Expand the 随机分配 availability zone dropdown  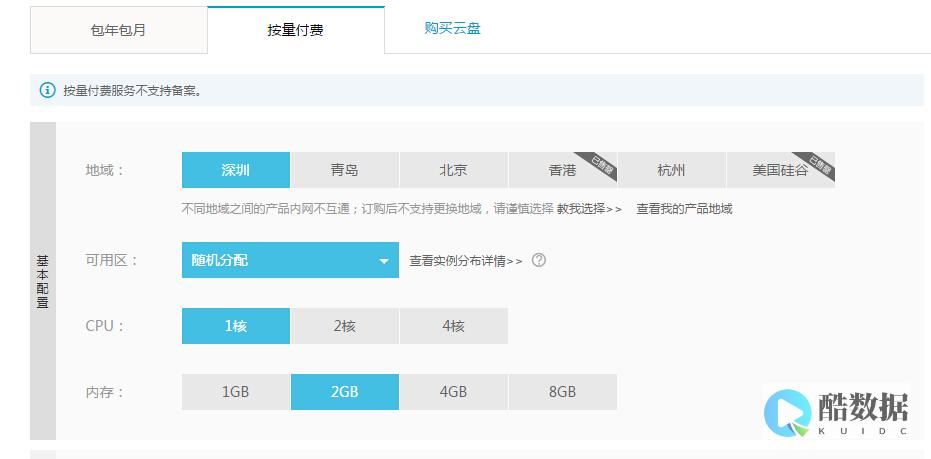pyautogui.click(x=290, y=260)
